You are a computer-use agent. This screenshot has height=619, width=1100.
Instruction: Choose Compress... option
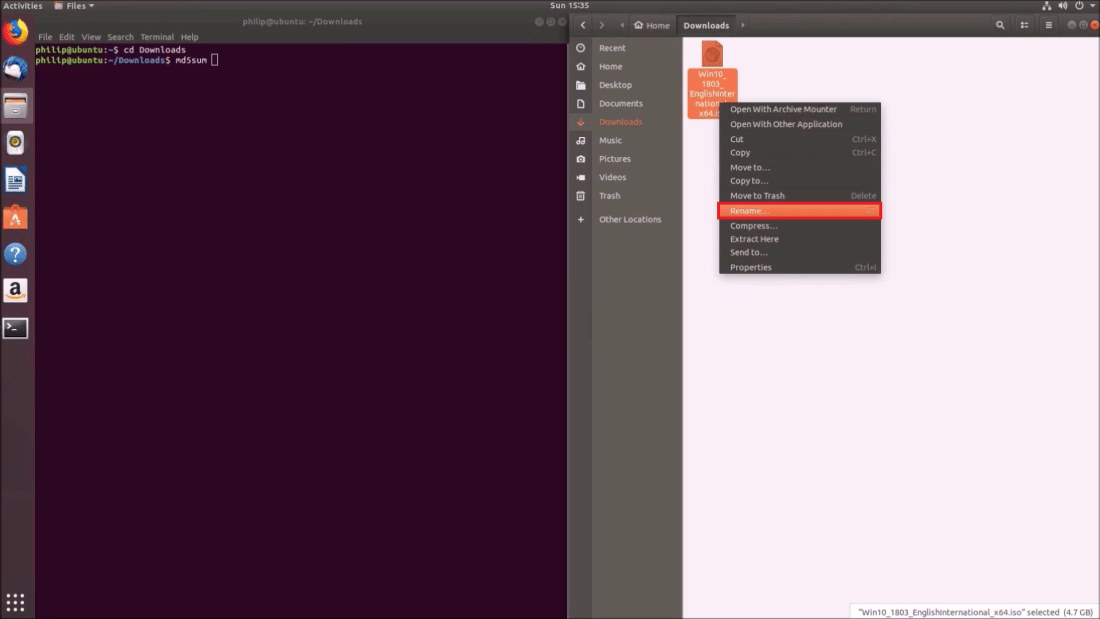point(800,226)
